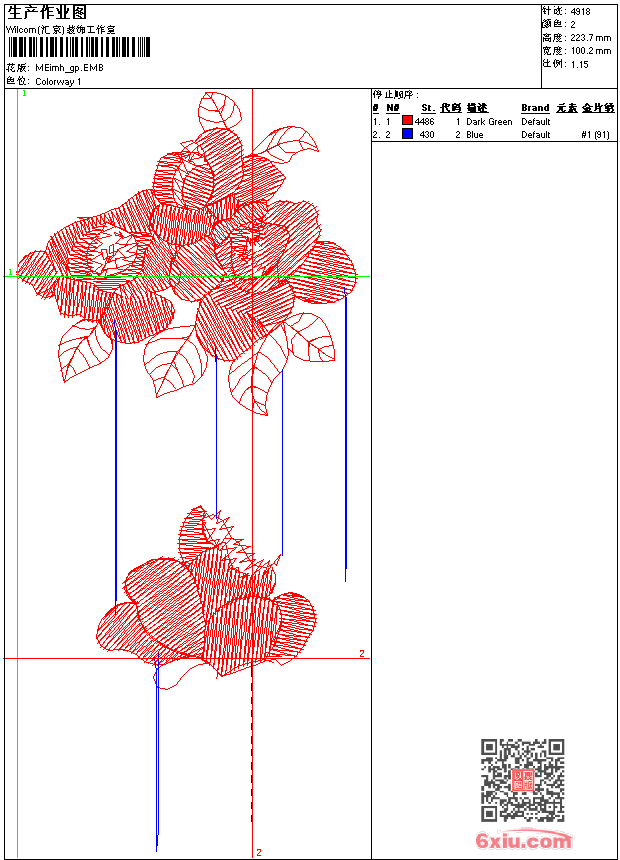The width and height of the screenshot is (620, 860).
Task: Select the file name MEimh_gp.EMB
Action: (x=69, y=68)
